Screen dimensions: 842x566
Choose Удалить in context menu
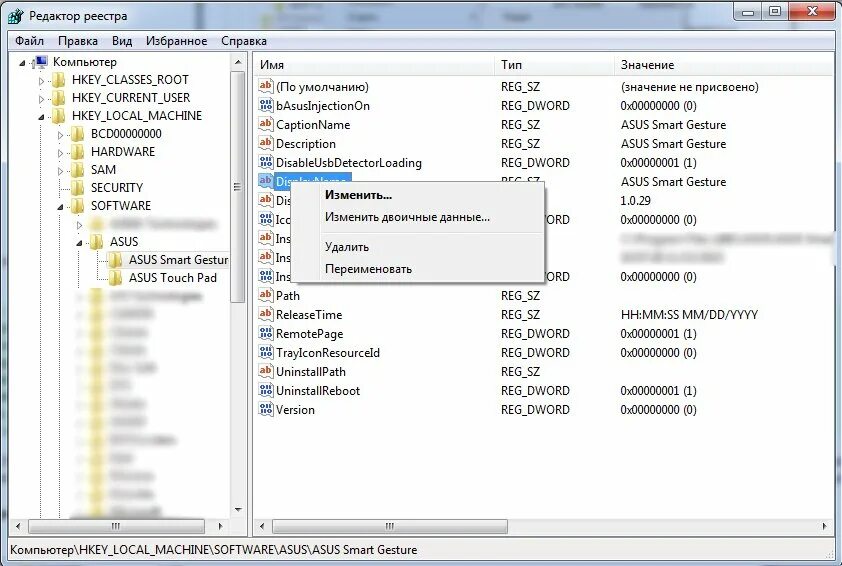[x=418, y=247]
